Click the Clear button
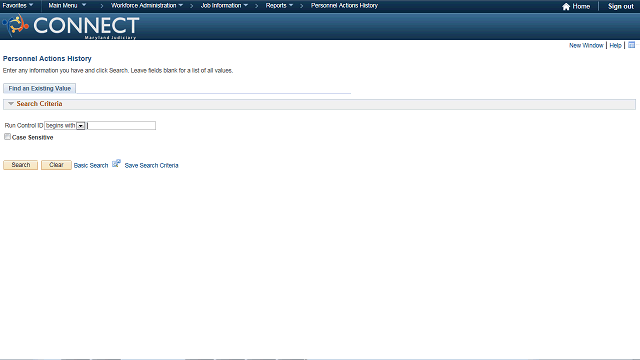This screenshot has height=360, width=640. pyautogui.click(x=56, y=165)
